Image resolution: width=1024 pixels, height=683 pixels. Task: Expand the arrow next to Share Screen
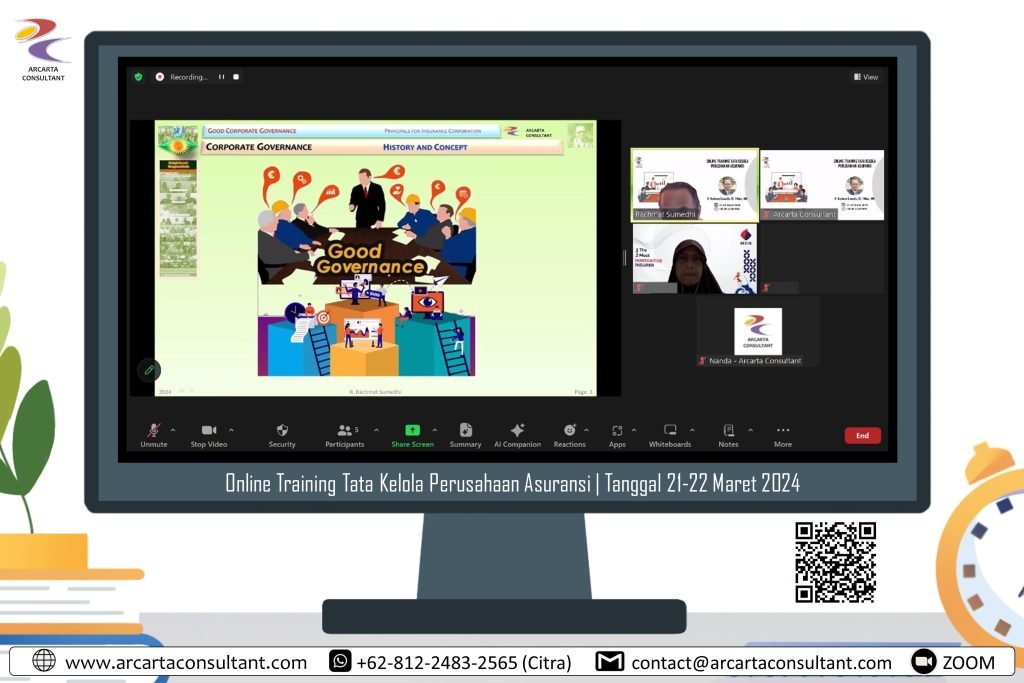[x=434, y=430]
